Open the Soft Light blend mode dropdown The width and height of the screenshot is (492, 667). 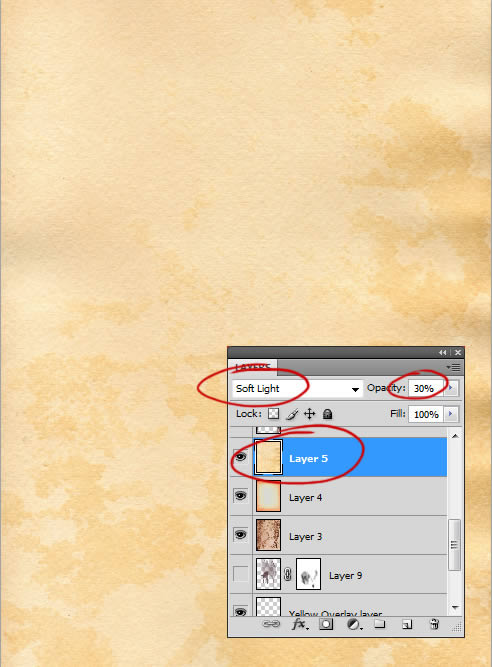click(298, 388)
